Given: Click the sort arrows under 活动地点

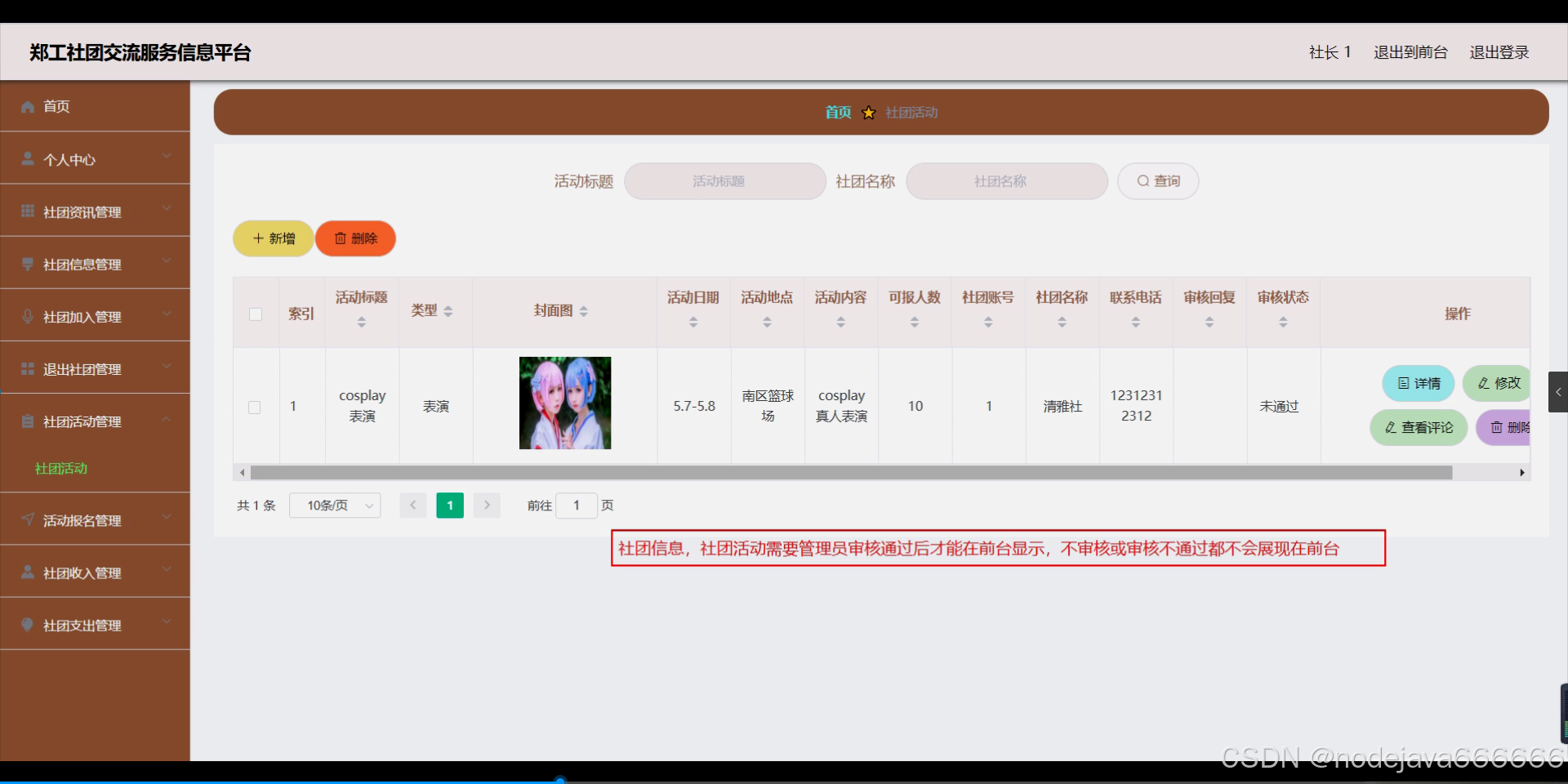Looking at the screenshot, I should tap(767, 323).
